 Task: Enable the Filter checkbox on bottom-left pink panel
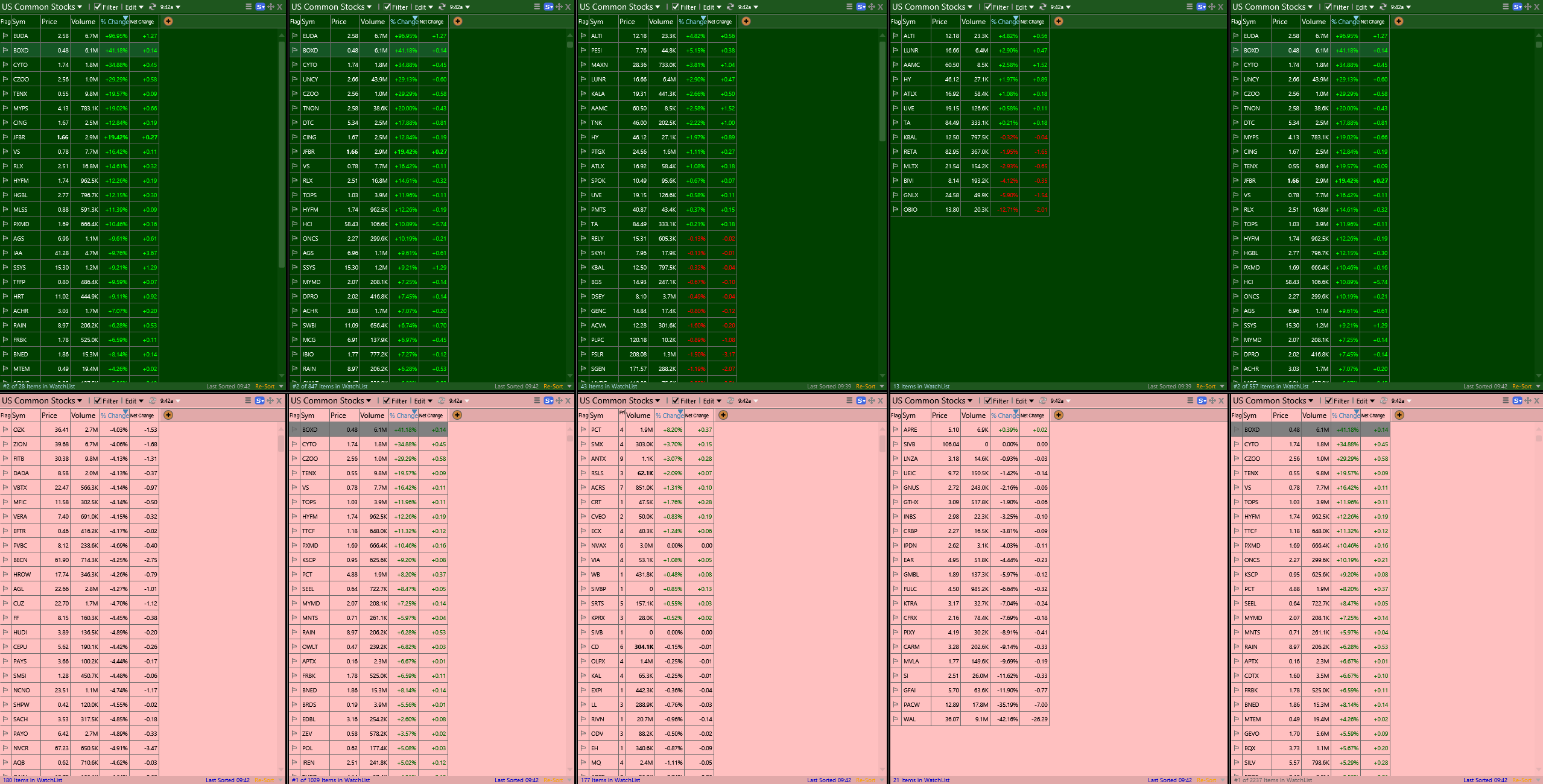[x=98, y=400]
